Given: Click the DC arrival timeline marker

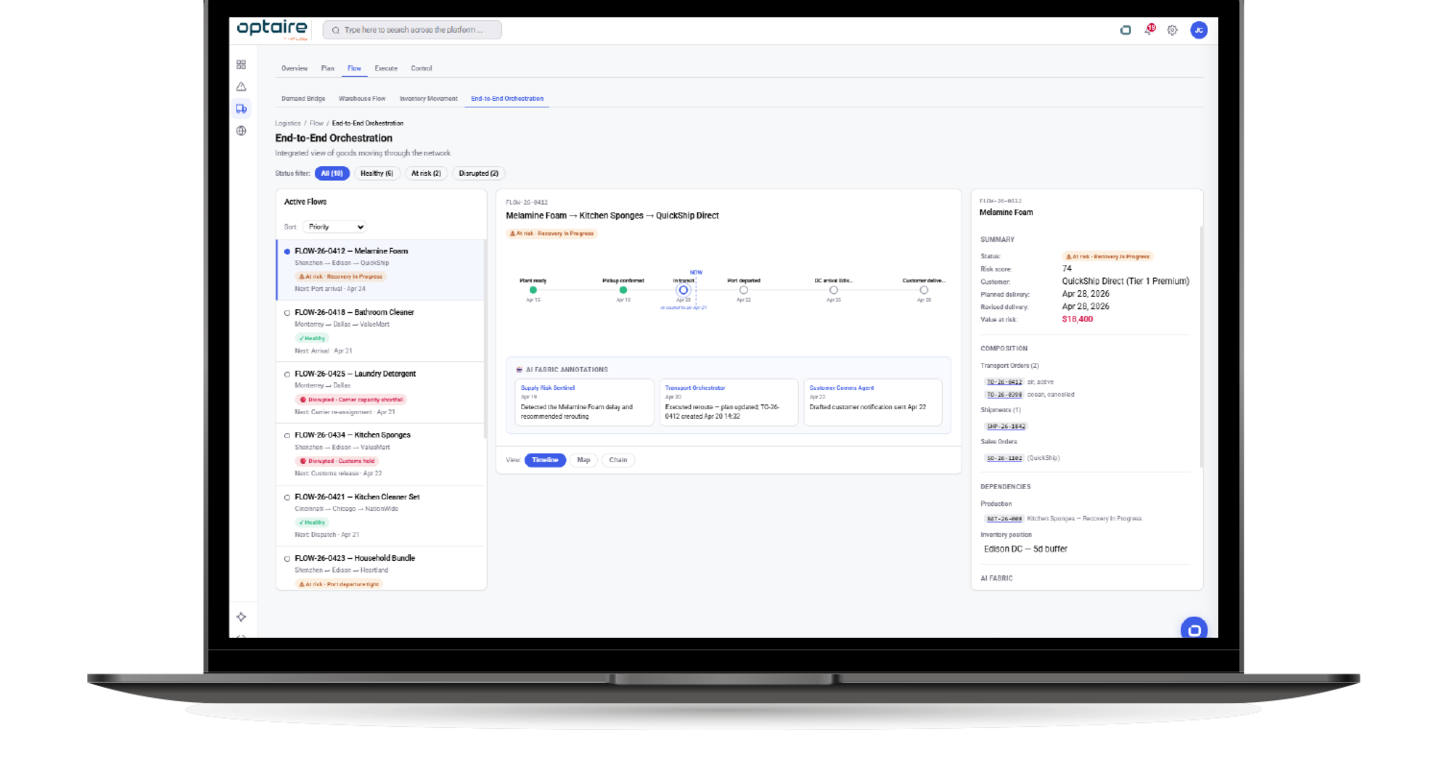Looking at the screenshot, I should tap(834, 290).
